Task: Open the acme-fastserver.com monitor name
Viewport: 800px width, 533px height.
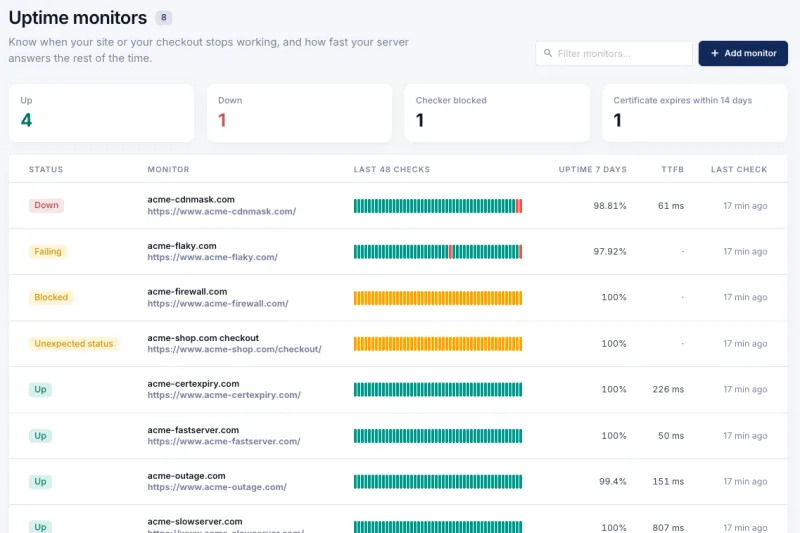Action: [193, 430]
